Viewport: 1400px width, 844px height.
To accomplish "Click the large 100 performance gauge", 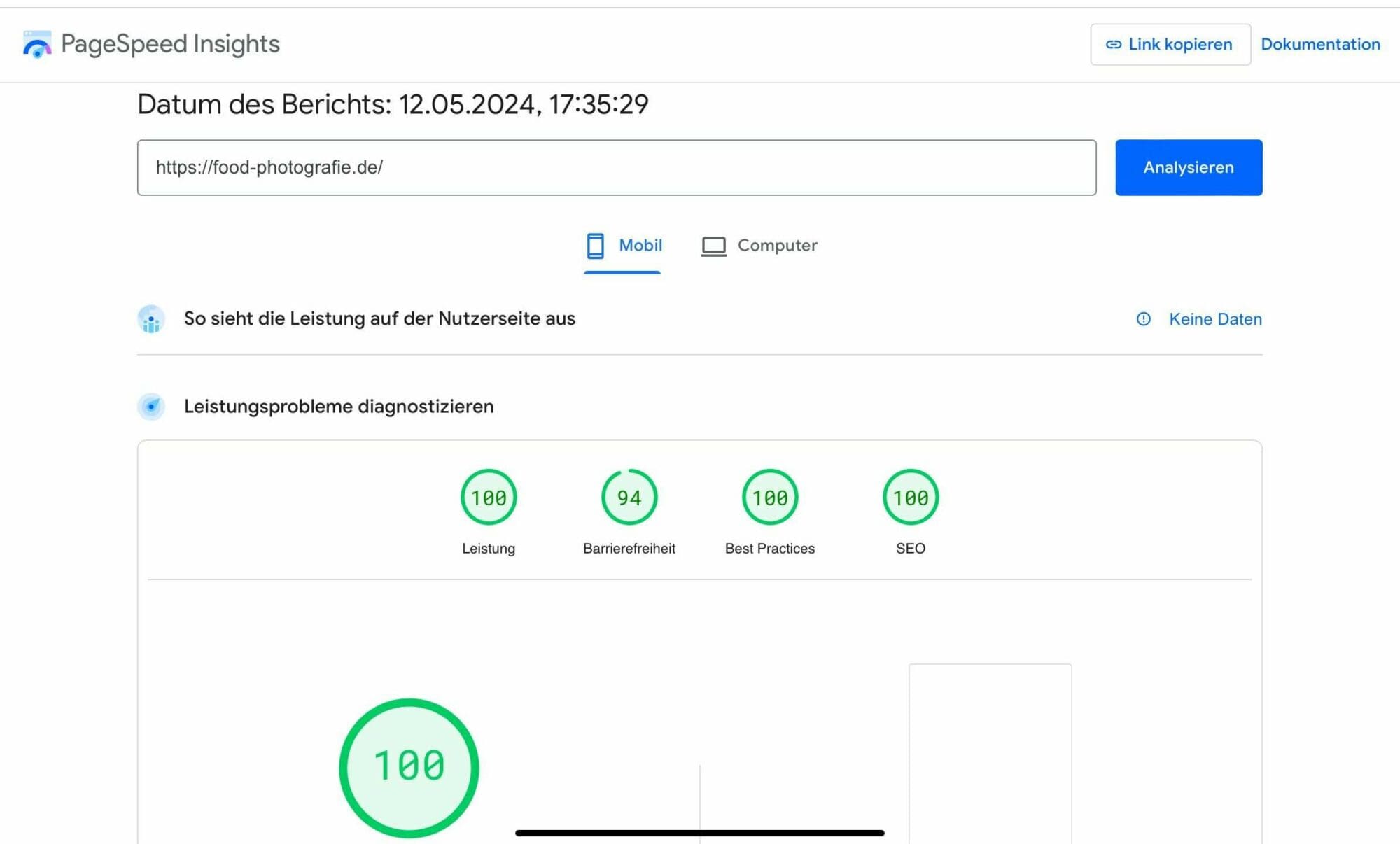I will pyautogui.click(x=409, y=767).
